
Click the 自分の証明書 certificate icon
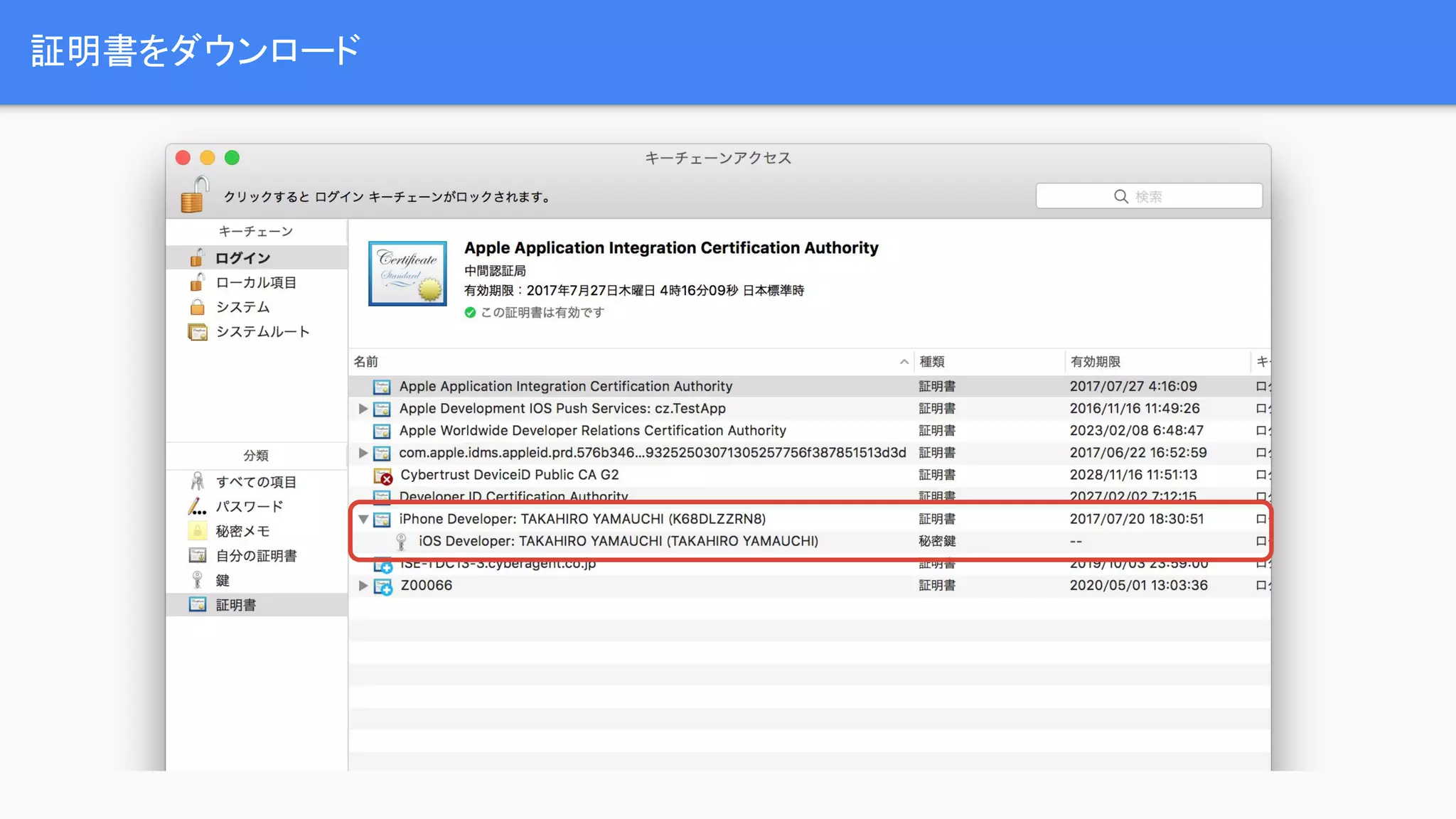point(198,555)
